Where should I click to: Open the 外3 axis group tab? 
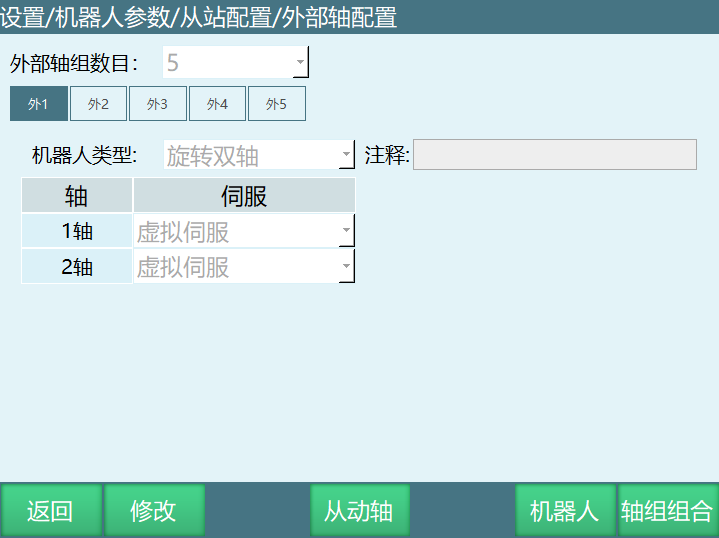[x=157, y=104]
